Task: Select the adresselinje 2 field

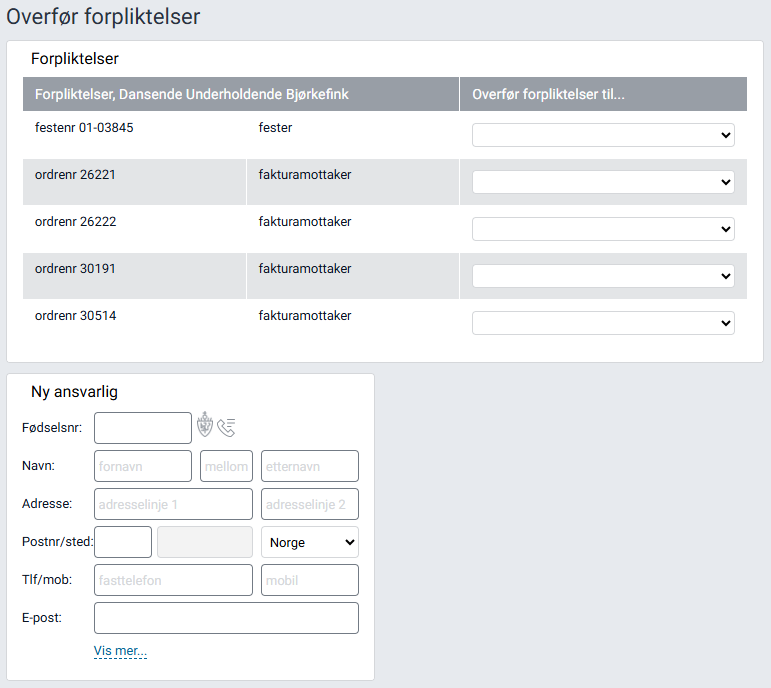Action: [309, 504]
